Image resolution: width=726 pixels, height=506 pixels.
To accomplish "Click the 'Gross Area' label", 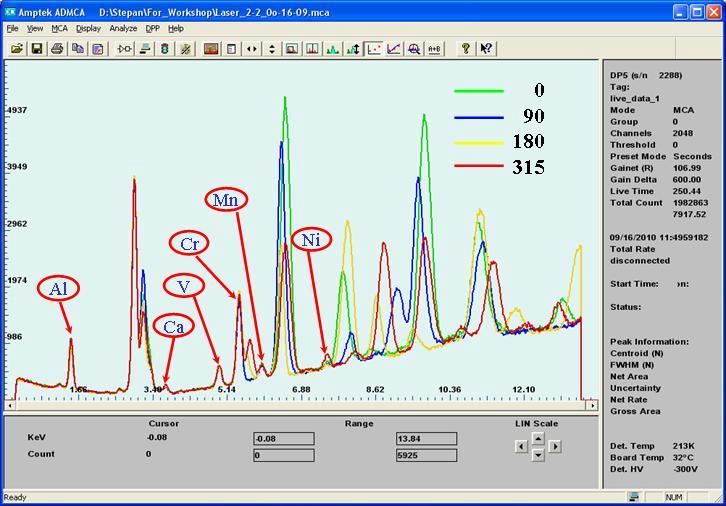I will [x=635, y=412].
